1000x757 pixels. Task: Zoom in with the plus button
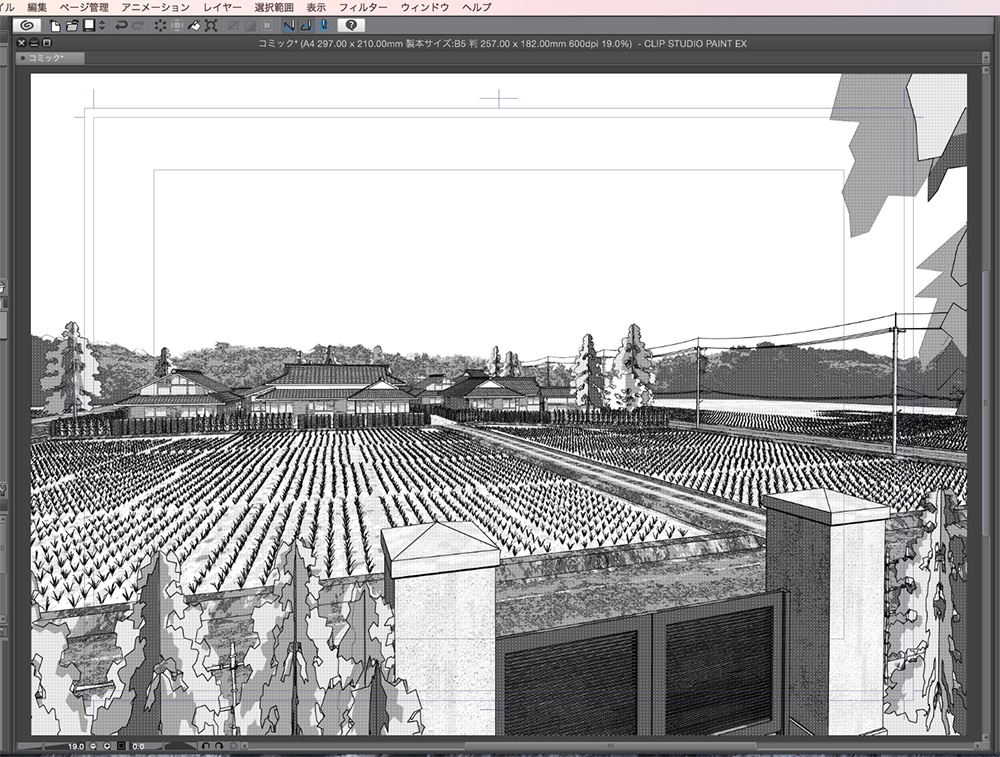[x=107, y=746]
